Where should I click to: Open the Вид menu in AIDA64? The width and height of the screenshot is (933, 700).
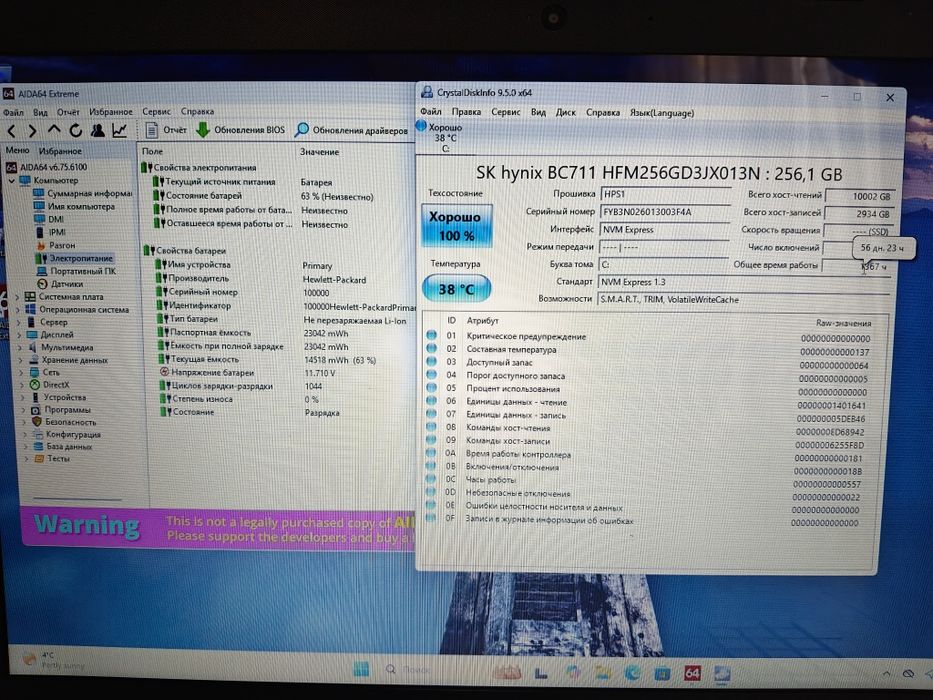coord(40,112)
